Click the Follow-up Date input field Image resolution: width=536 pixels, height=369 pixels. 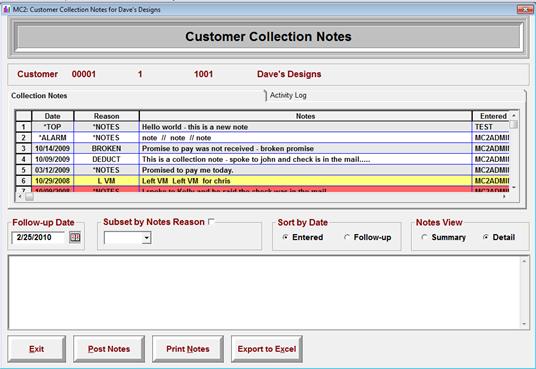39,237
